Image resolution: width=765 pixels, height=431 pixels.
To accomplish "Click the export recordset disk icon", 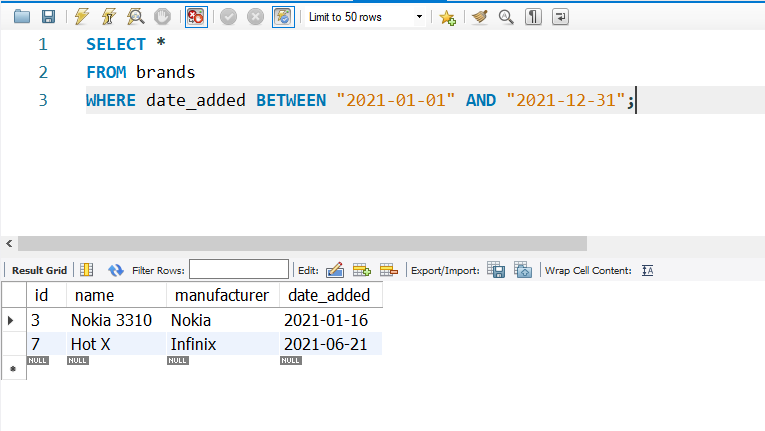I will (495, 270).
